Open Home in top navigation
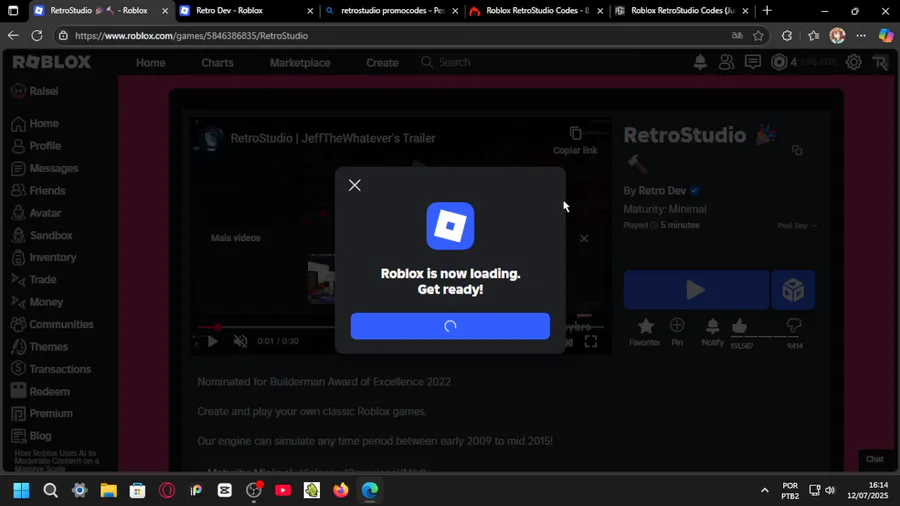Viewport: 900px width, 506px height. coord(150,63)
